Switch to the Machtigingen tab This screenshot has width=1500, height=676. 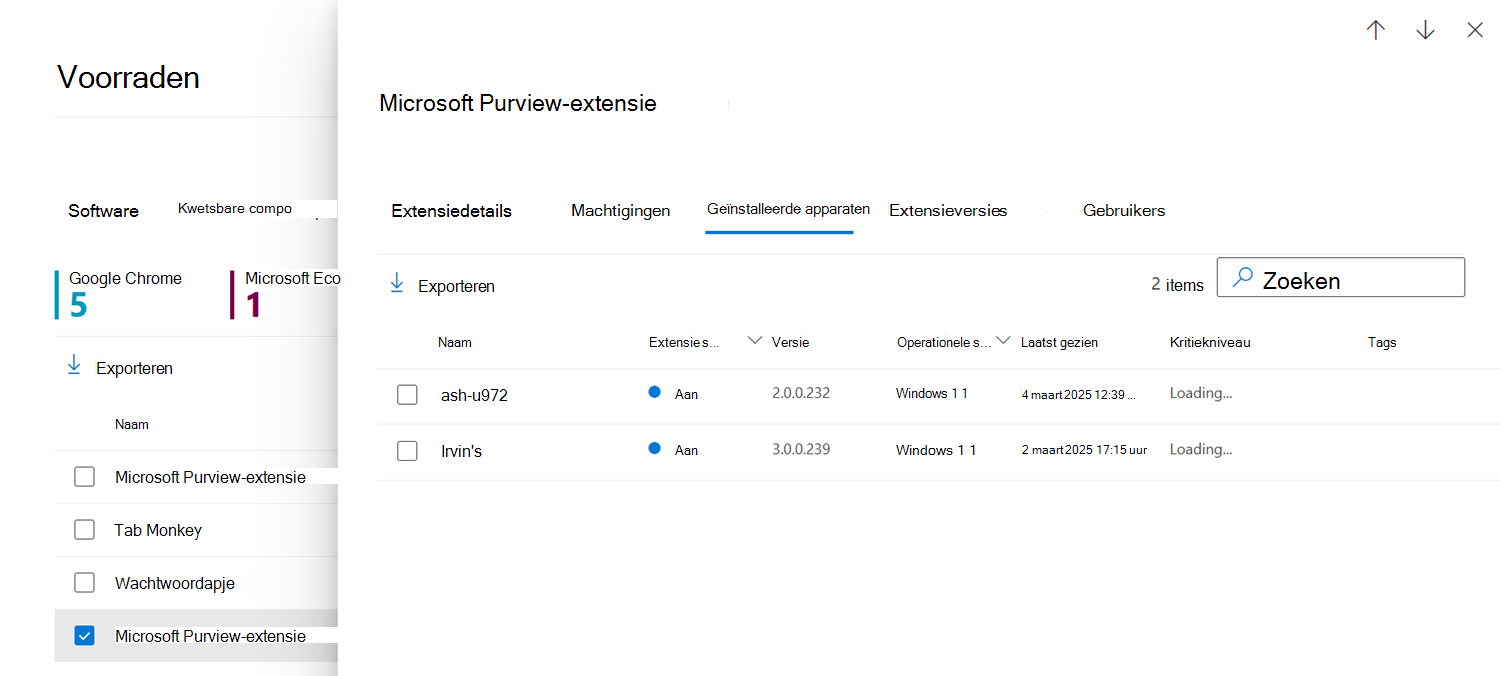pyautogui.click(x=621, y=211)
